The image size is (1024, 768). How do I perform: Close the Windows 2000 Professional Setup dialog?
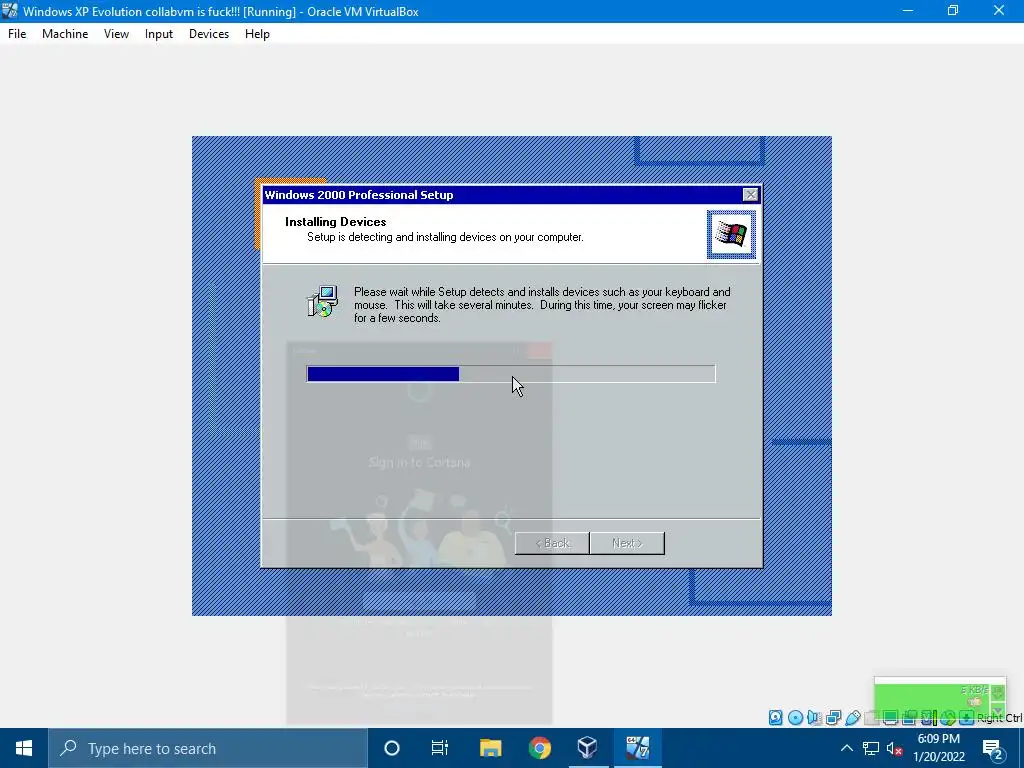click(x=750, y=195)
